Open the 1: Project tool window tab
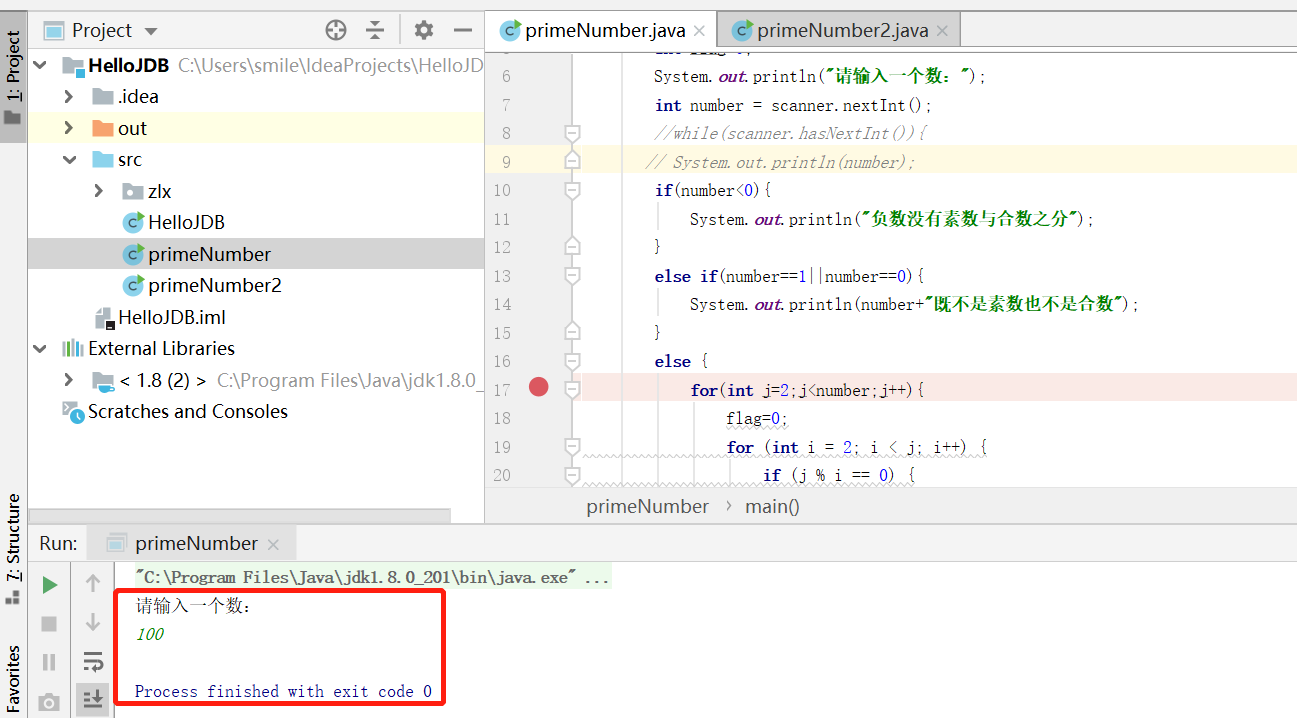1297x718 pixels. point(13,78)
